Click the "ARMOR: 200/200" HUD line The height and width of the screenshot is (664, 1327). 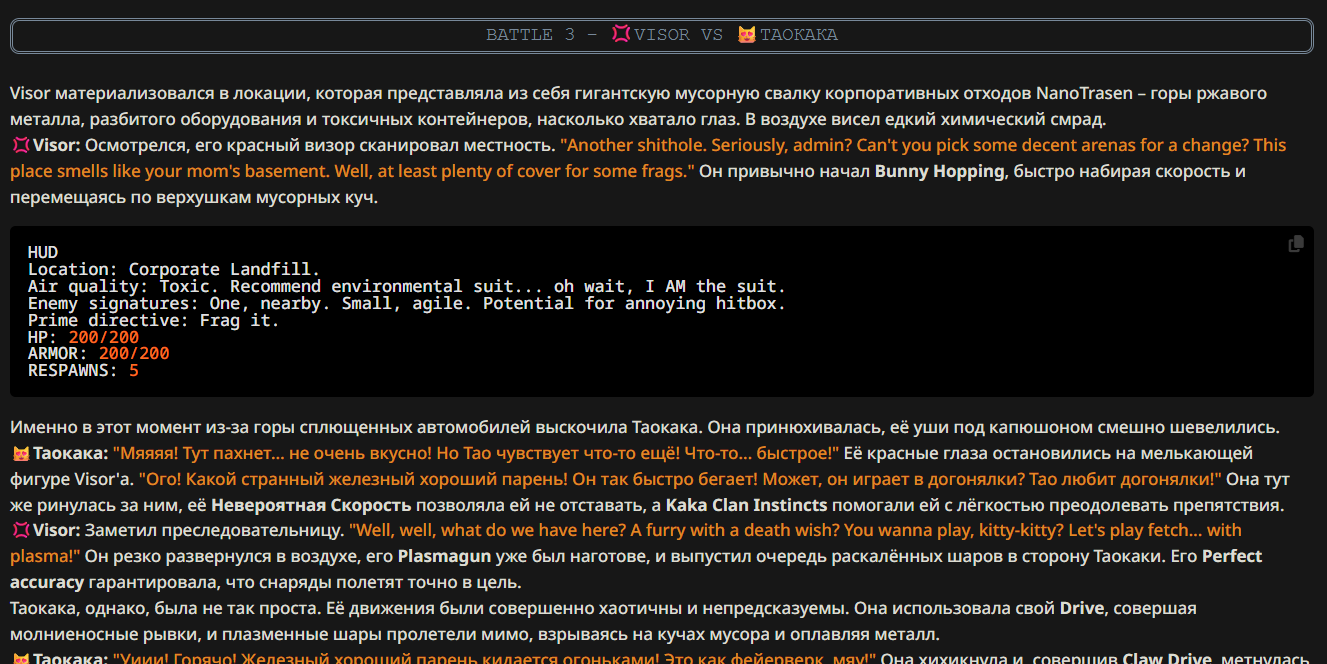coord(99,354)
